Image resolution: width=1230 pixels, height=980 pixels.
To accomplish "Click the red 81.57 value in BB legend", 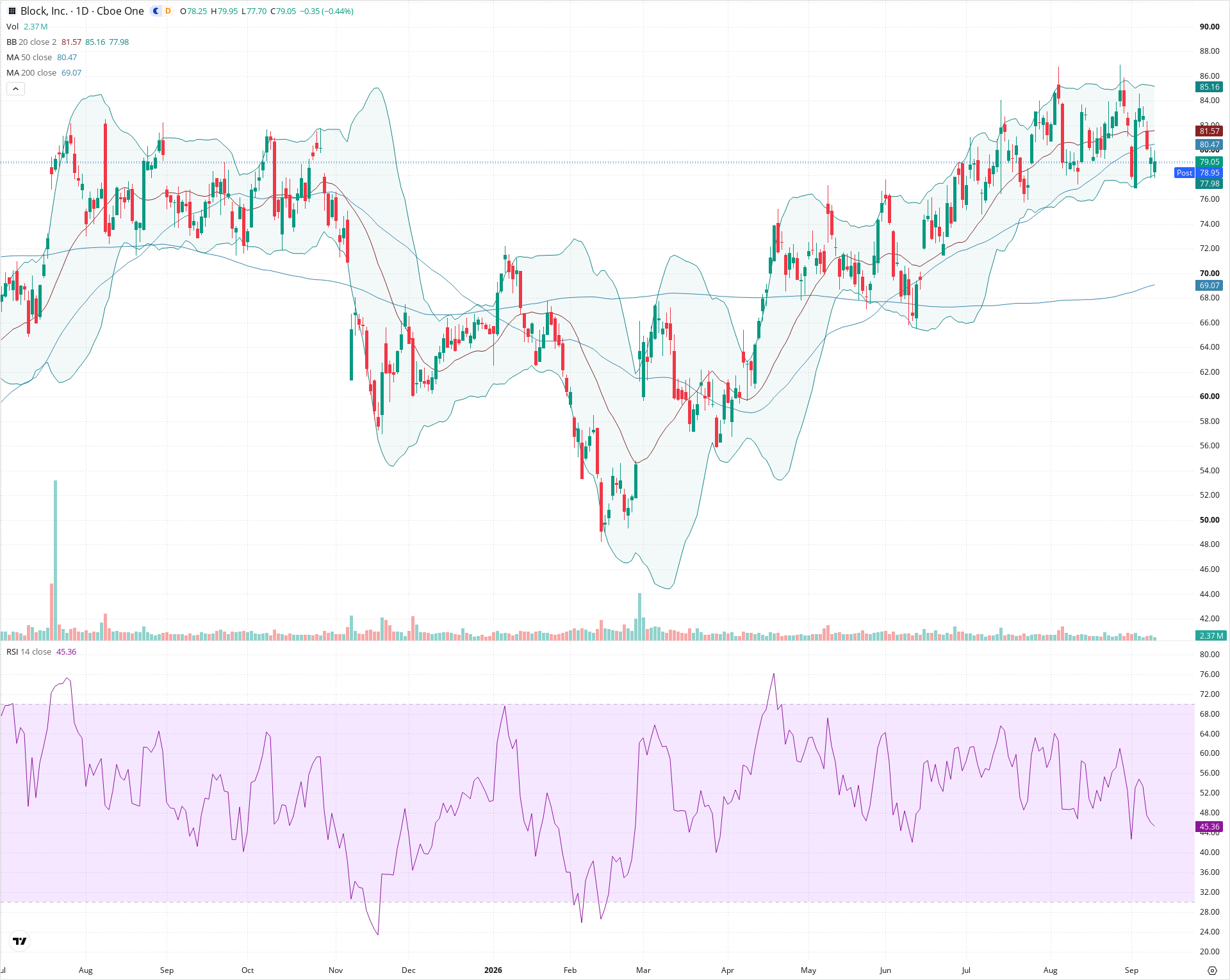I will (72, 42).
